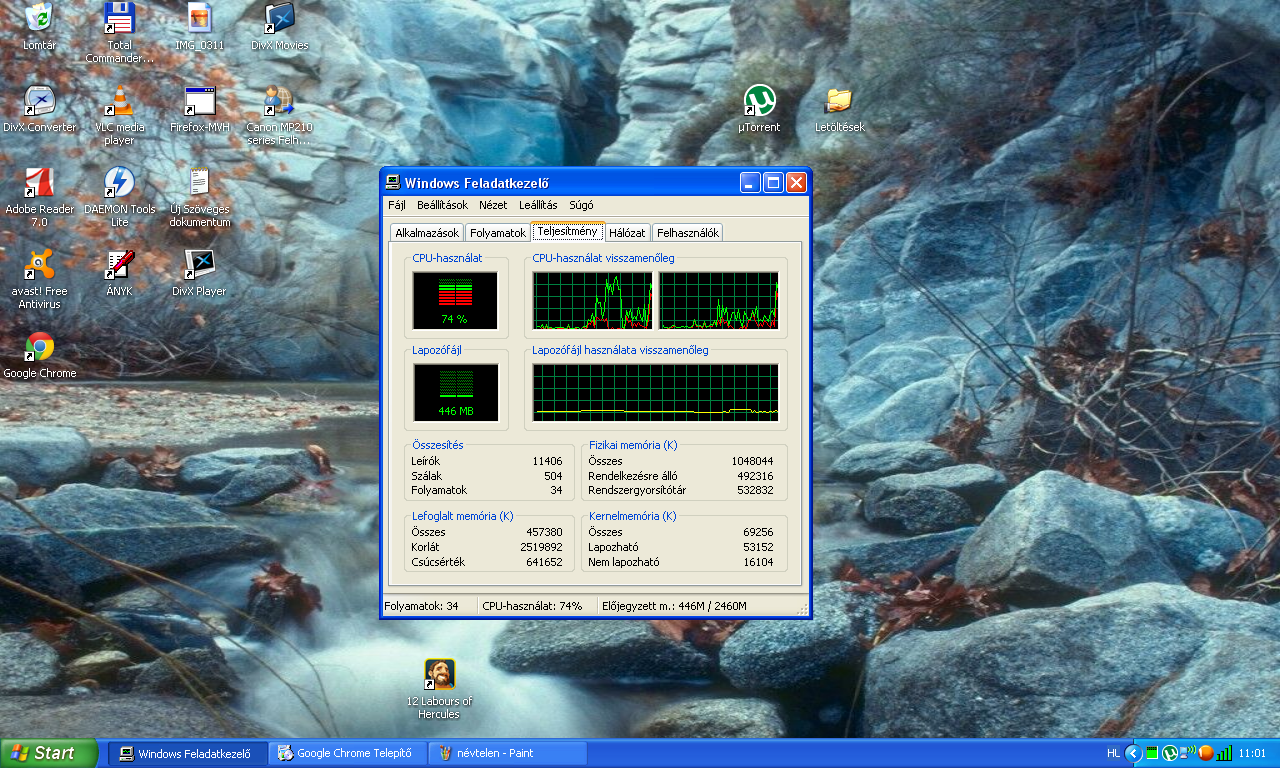
Task: Click the Letöltések folder icon
Action: point(839,101)
